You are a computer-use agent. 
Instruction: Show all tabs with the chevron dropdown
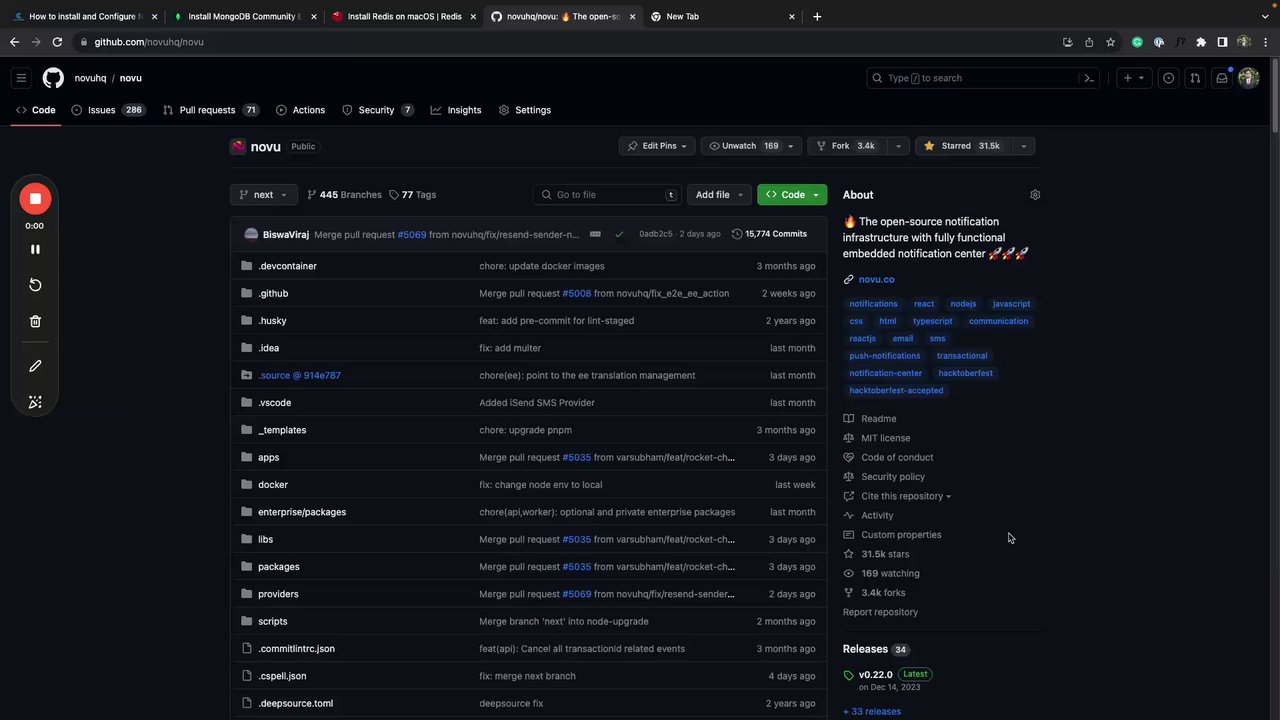(x=1264, y=16)
